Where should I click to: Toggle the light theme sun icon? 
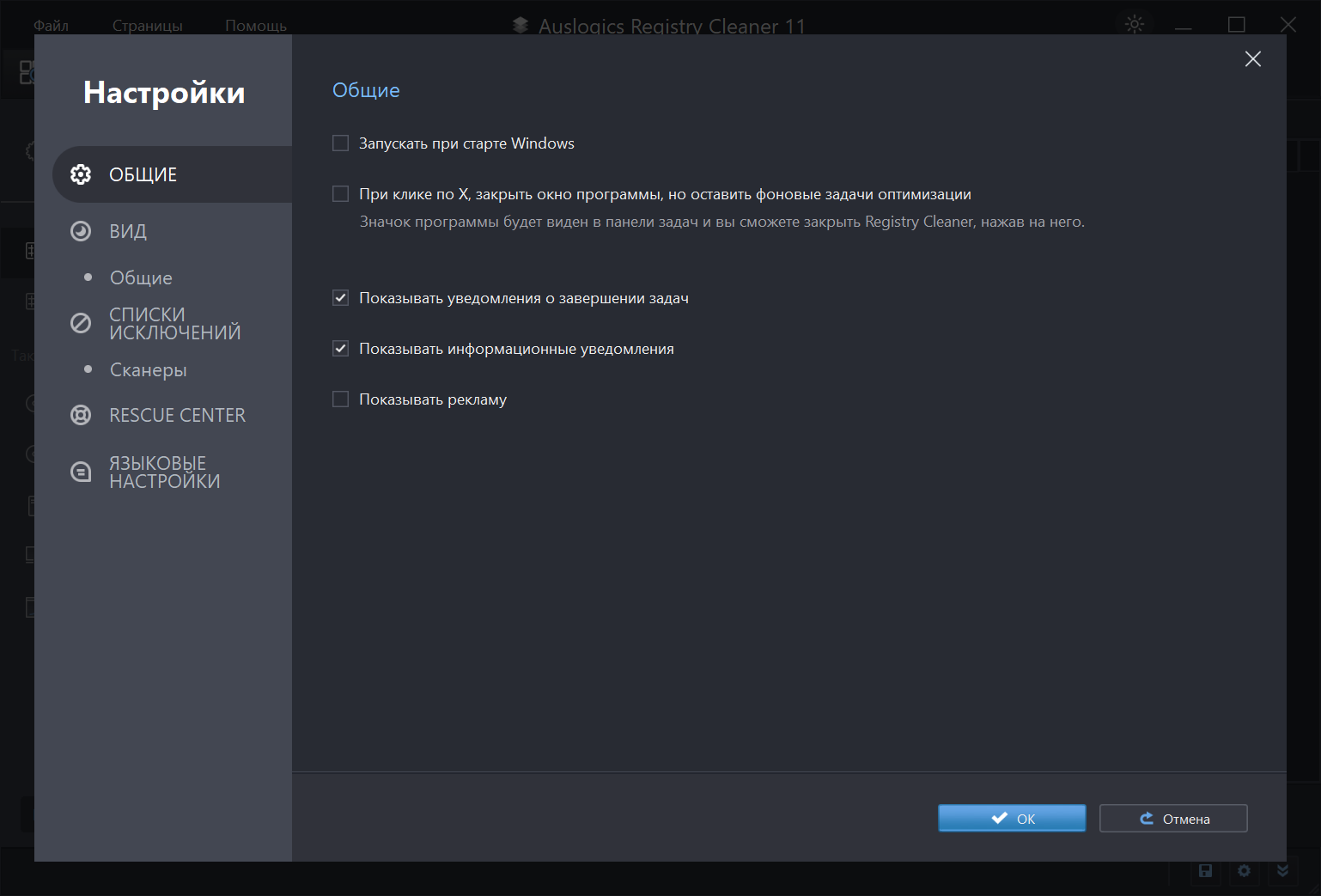1135,24
